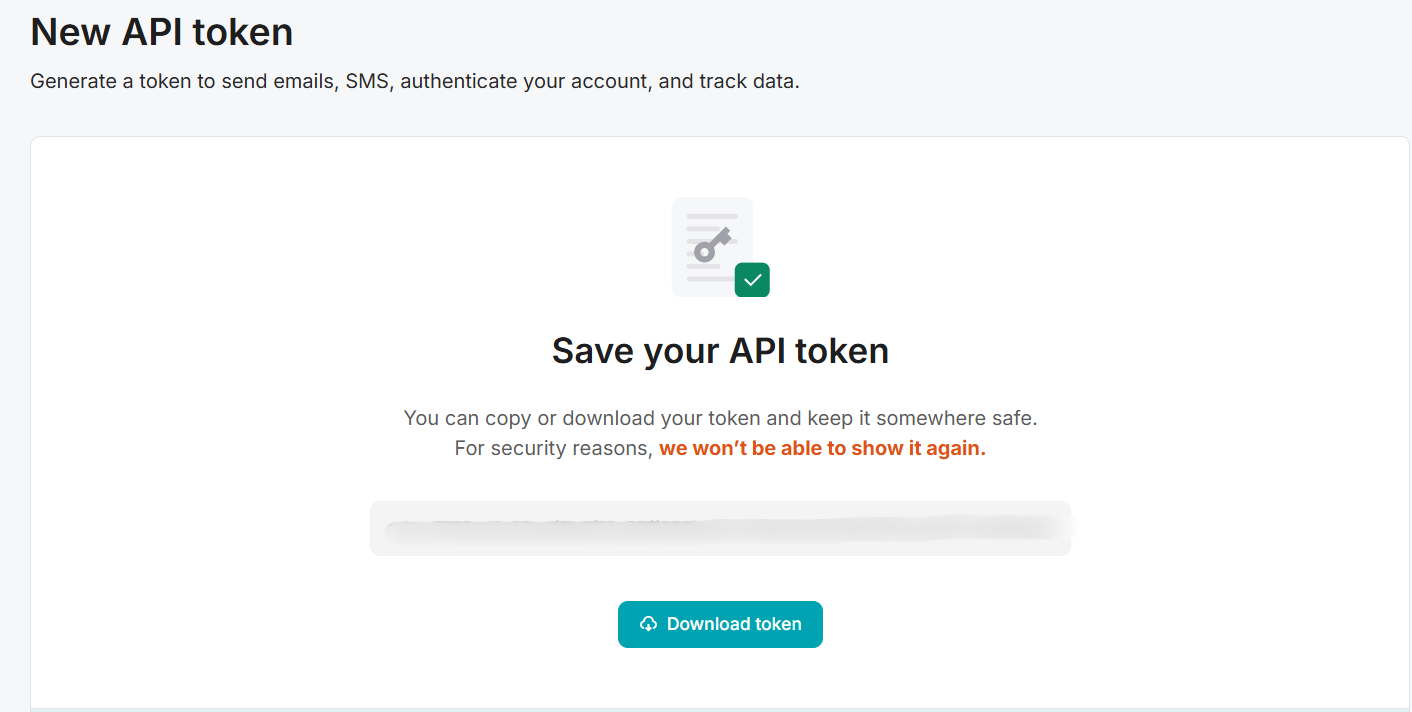Viewport: 1412px width, 712px height.
Task: Click the Download token button
Action: click(720, 623)
